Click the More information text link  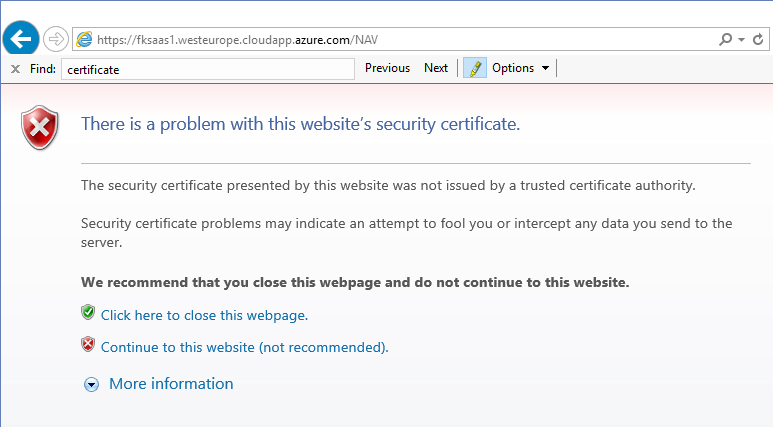tap(171, 384)
